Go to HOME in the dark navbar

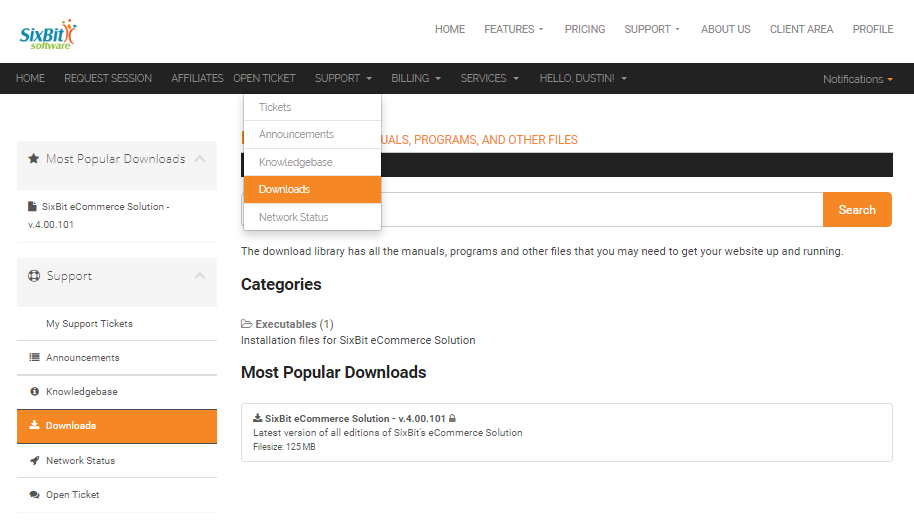pos(30,78)
